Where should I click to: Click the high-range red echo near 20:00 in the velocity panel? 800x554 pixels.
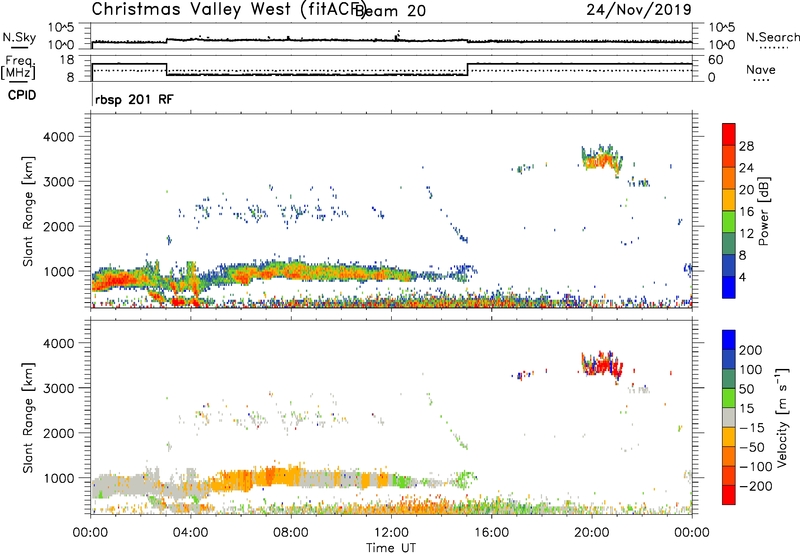pos(604,365)
